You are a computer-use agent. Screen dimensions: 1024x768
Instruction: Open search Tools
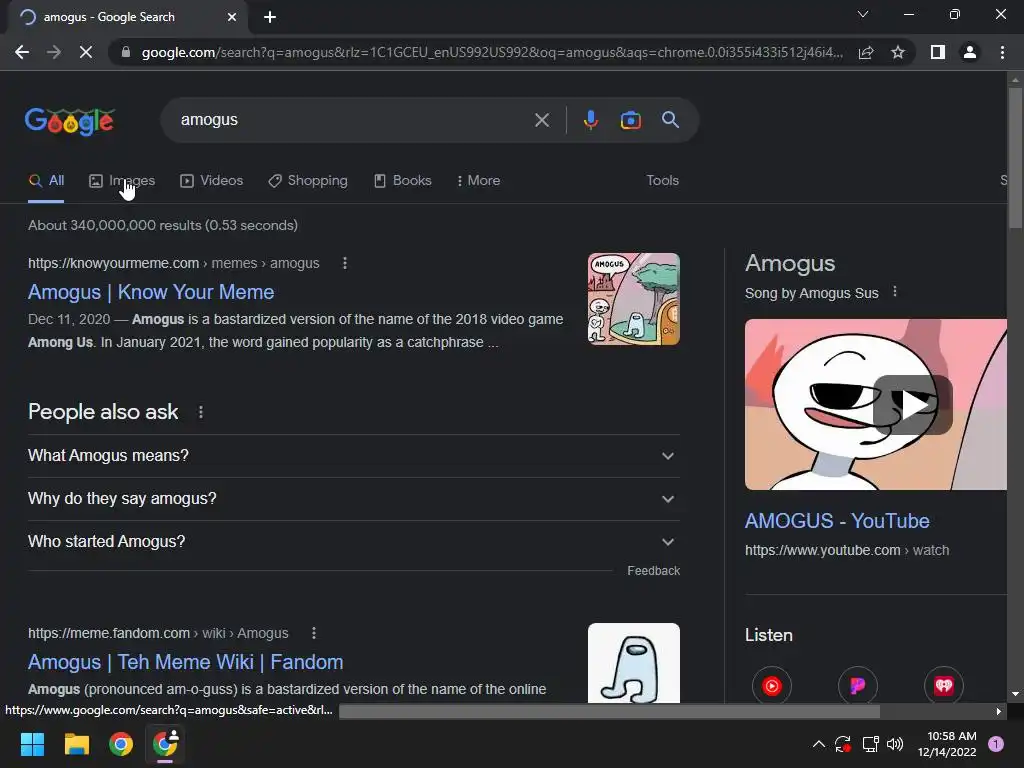click(662, 181)
